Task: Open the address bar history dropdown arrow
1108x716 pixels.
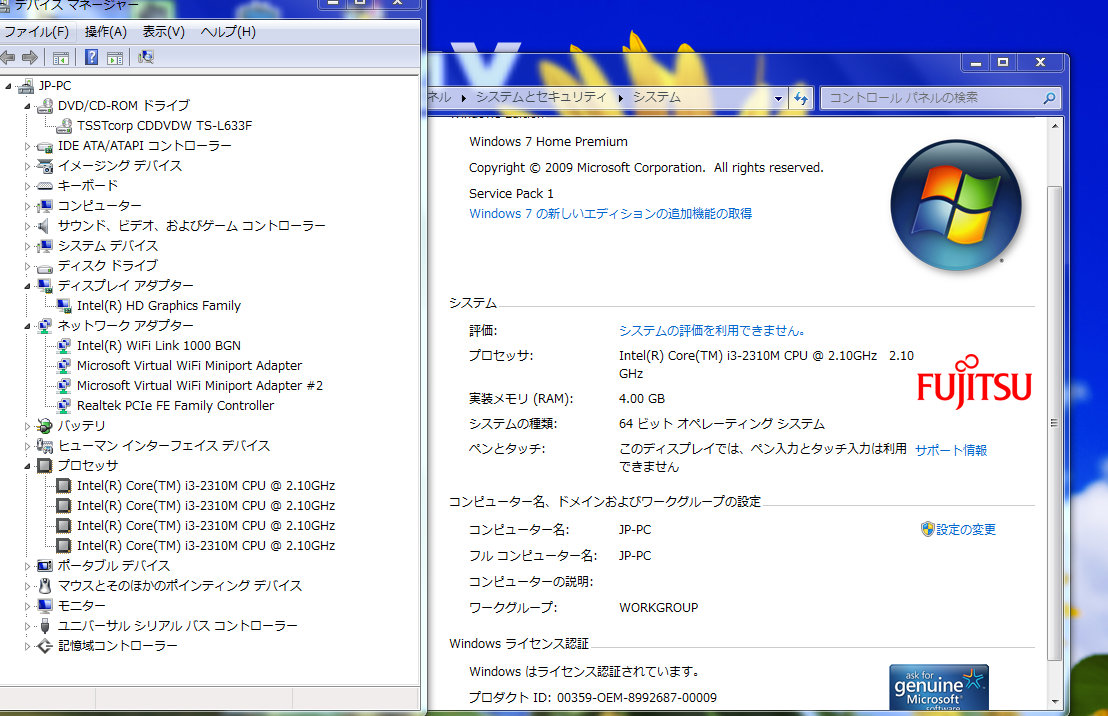Action: tap(778, 98)
